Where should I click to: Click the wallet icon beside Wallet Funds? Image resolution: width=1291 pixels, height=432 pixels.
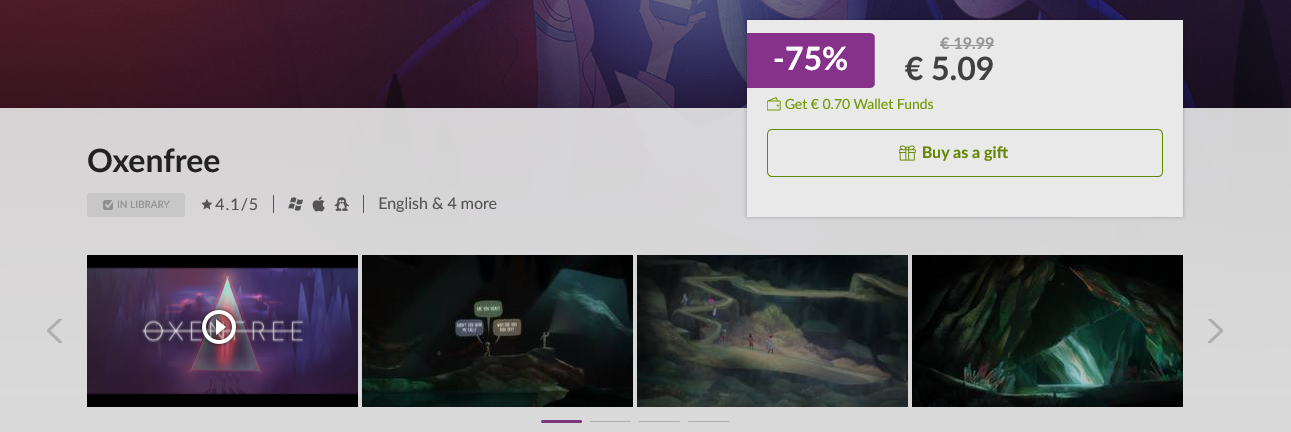tap(774, 104)
